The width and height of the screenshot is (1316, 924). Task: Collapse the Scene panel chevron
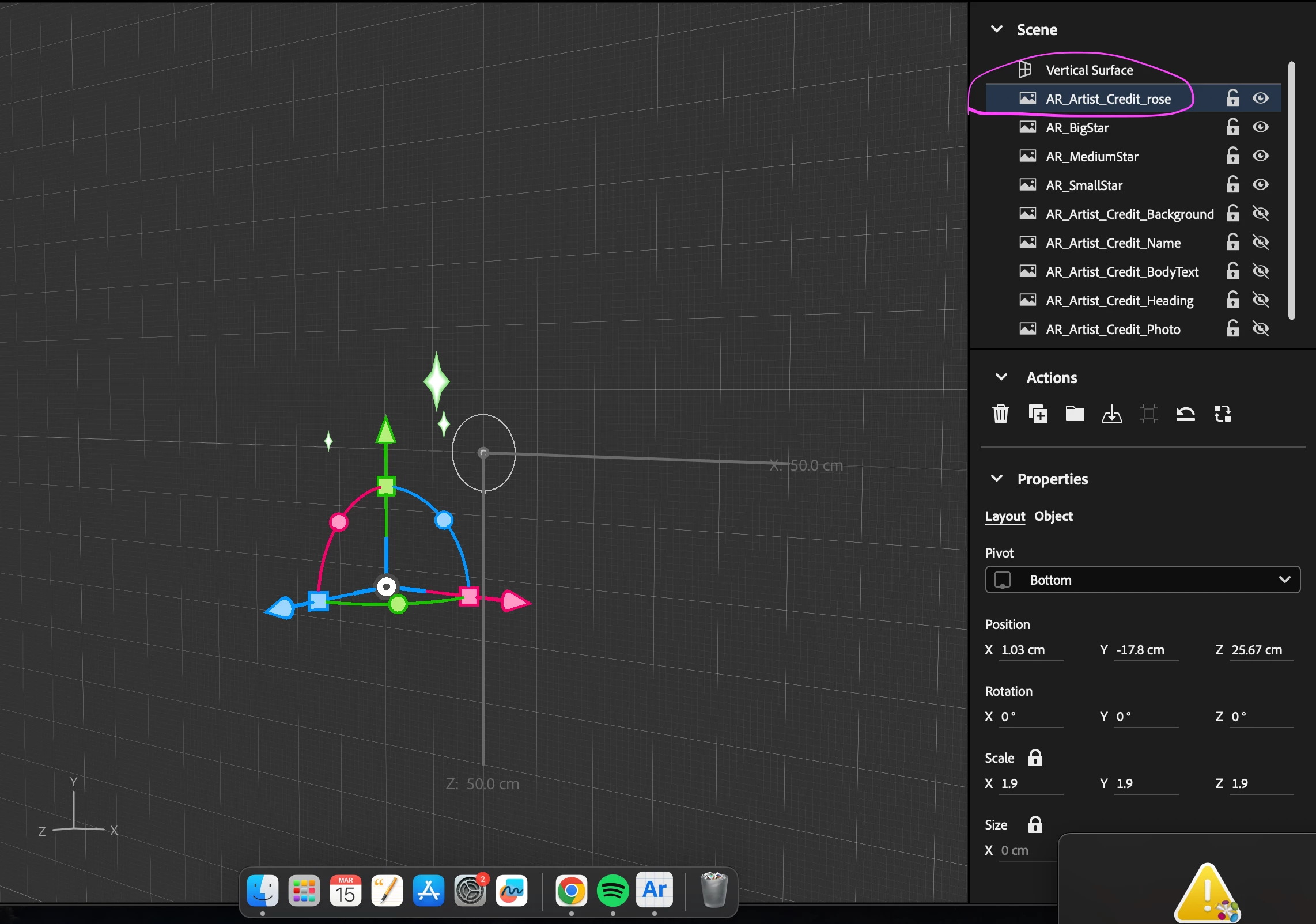click(997, 29)
